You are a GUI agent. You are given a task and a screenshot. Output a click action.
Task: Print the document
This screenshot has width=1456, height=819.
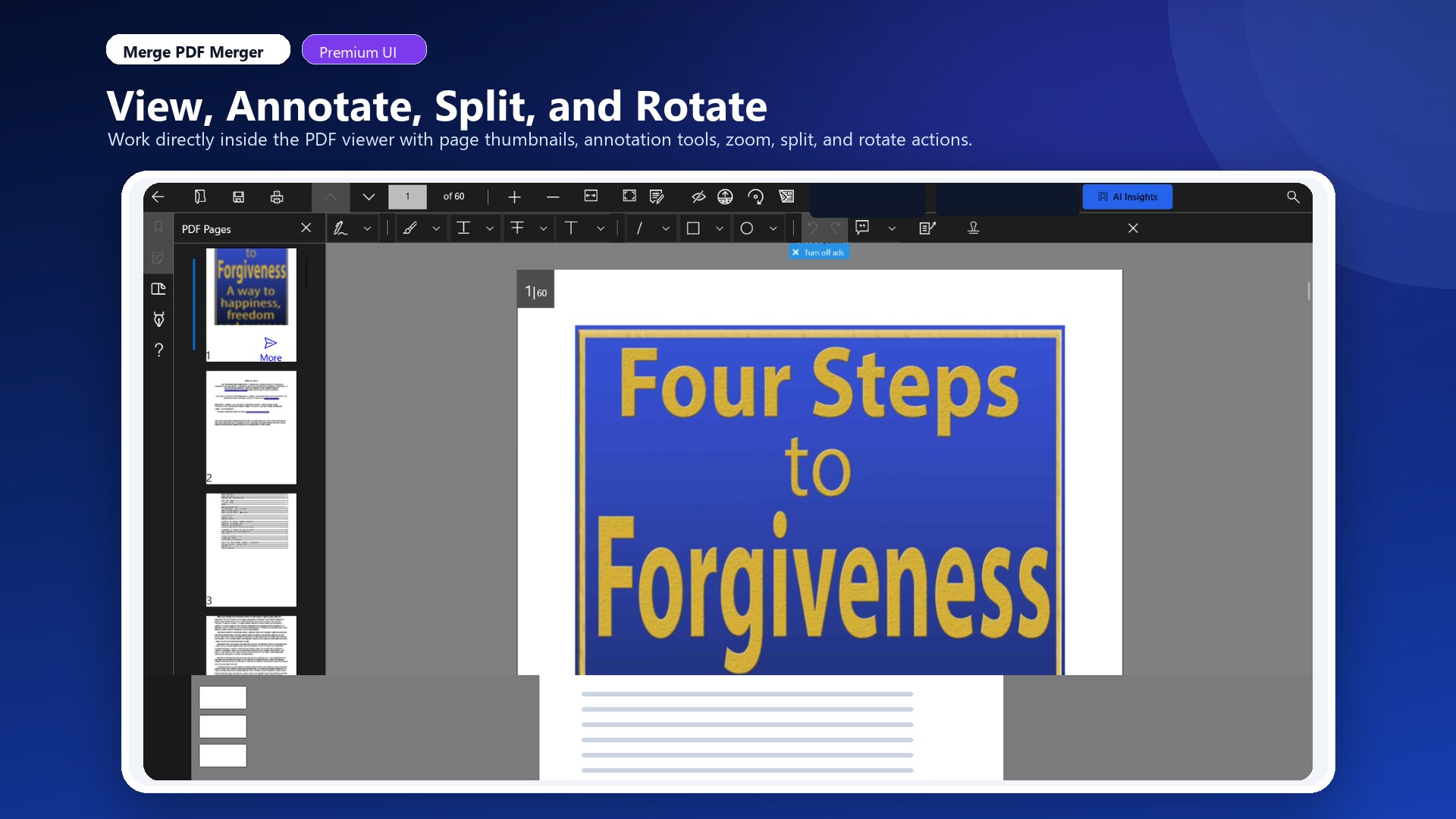(x=277, y=197)
